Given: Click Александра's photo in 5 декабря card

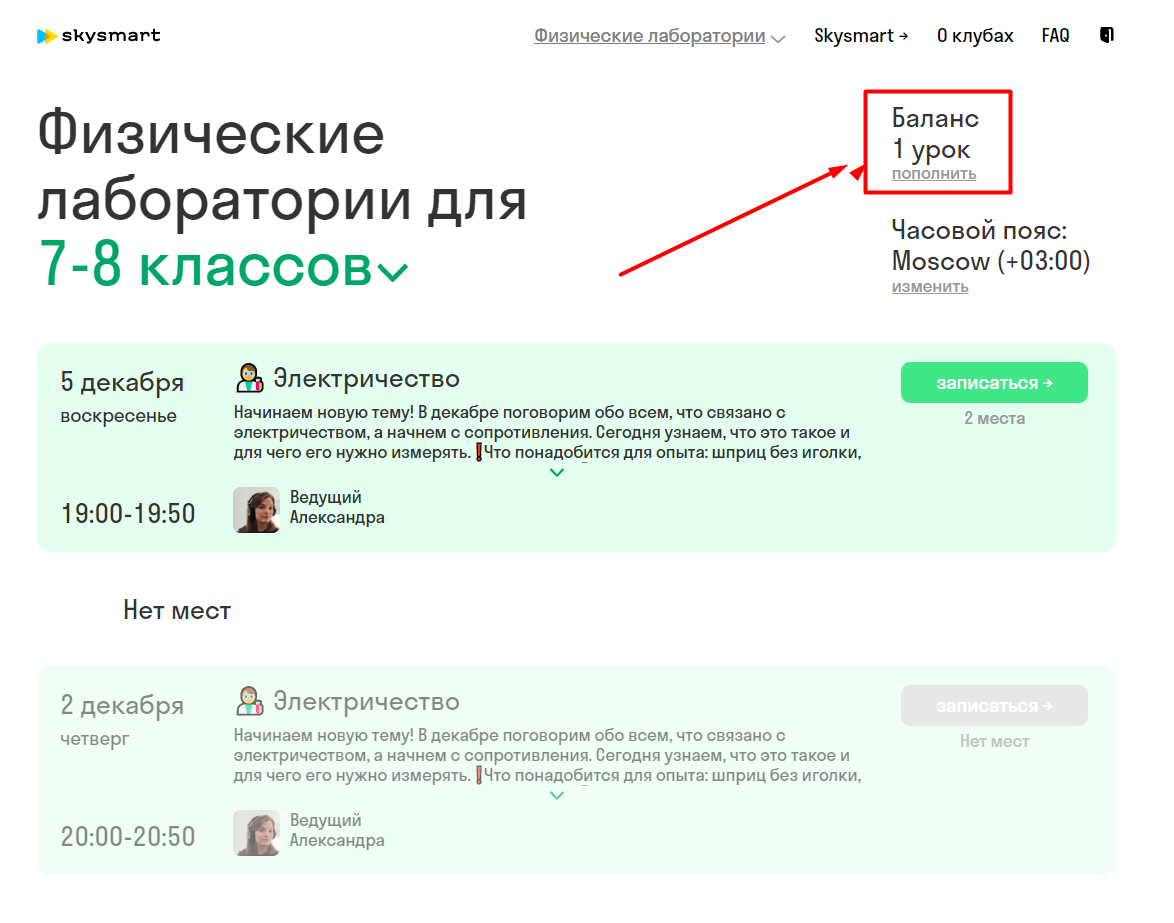Looking at the screenshot, I should tap(256, 510).
